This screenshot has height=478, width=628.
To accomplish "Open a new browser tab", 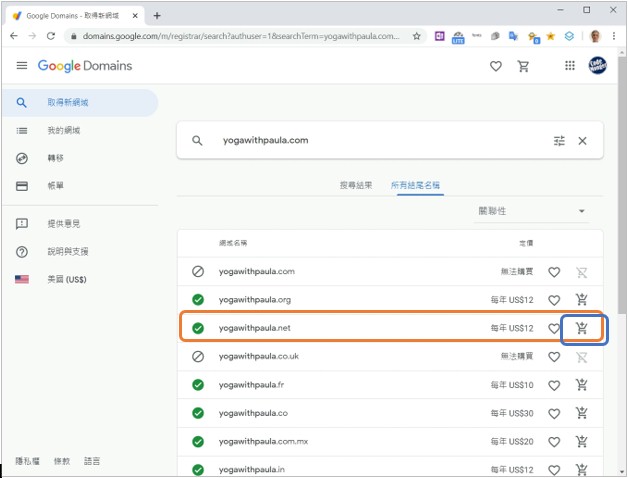I will pyautogui.click(x=157, y=16).
